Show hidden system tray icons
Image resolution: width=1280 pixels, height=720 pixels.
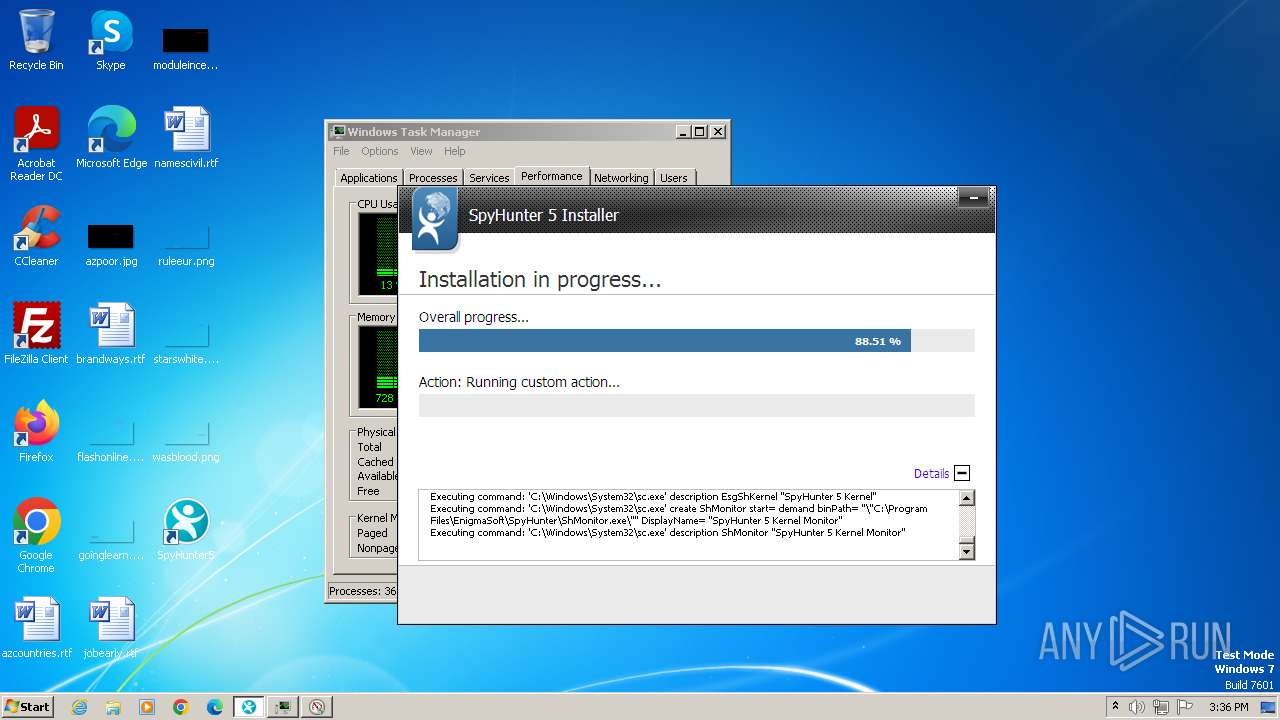pos(1115,707)
